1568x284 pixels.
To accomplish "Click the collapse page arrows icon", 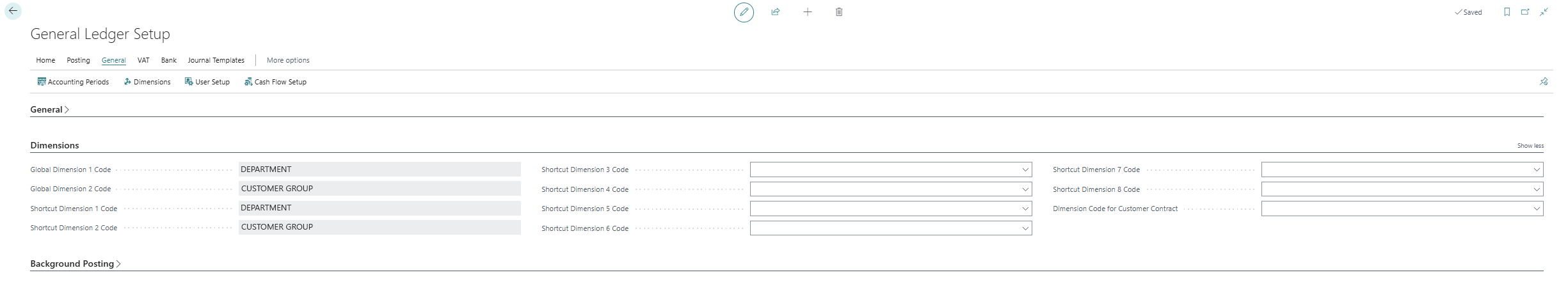I will tap(1544, 12).
